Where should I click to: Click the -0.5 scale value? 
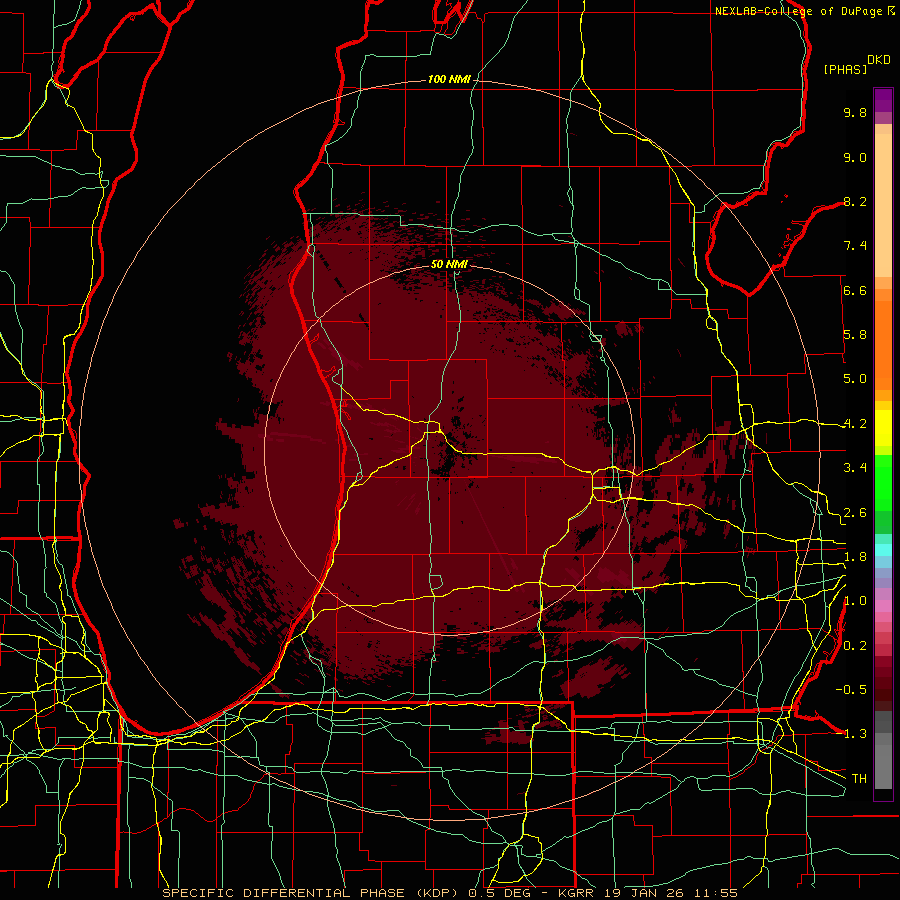point(851,690)
